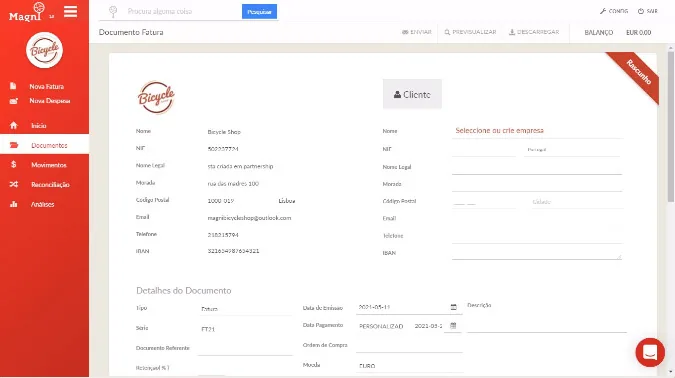Image resolution: width=675 pixels, height=378 pixels.
Task: Click the client Morada field
Action: click(x=537, y=184)
